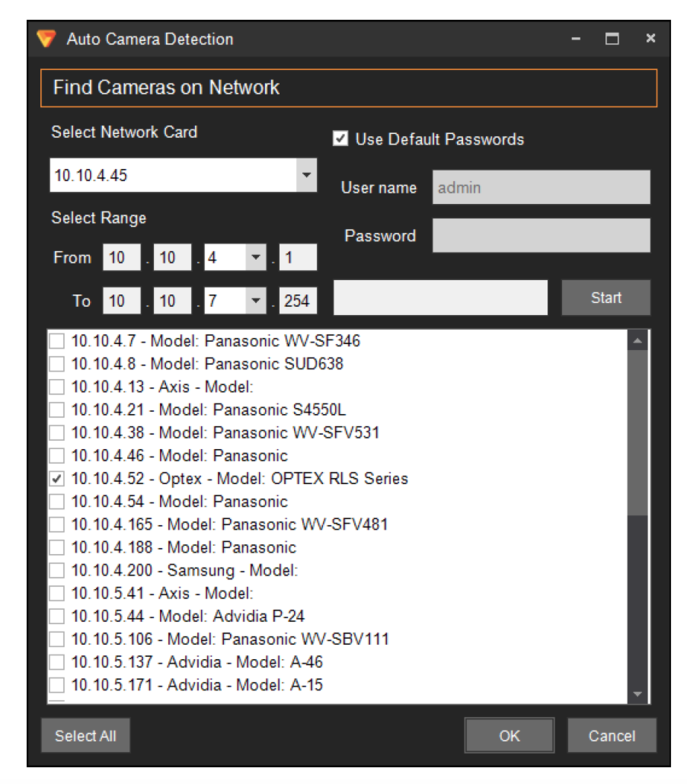
Task: Check the 10.10.4.54 Panasonic checkbox
Action: [57, 502]
